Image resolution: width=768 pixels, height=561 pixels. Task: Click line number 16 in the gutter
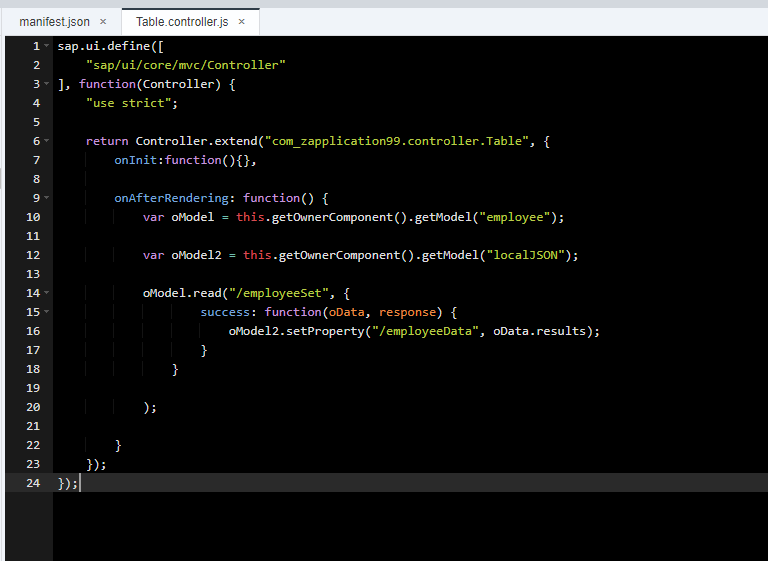point(33,331)
